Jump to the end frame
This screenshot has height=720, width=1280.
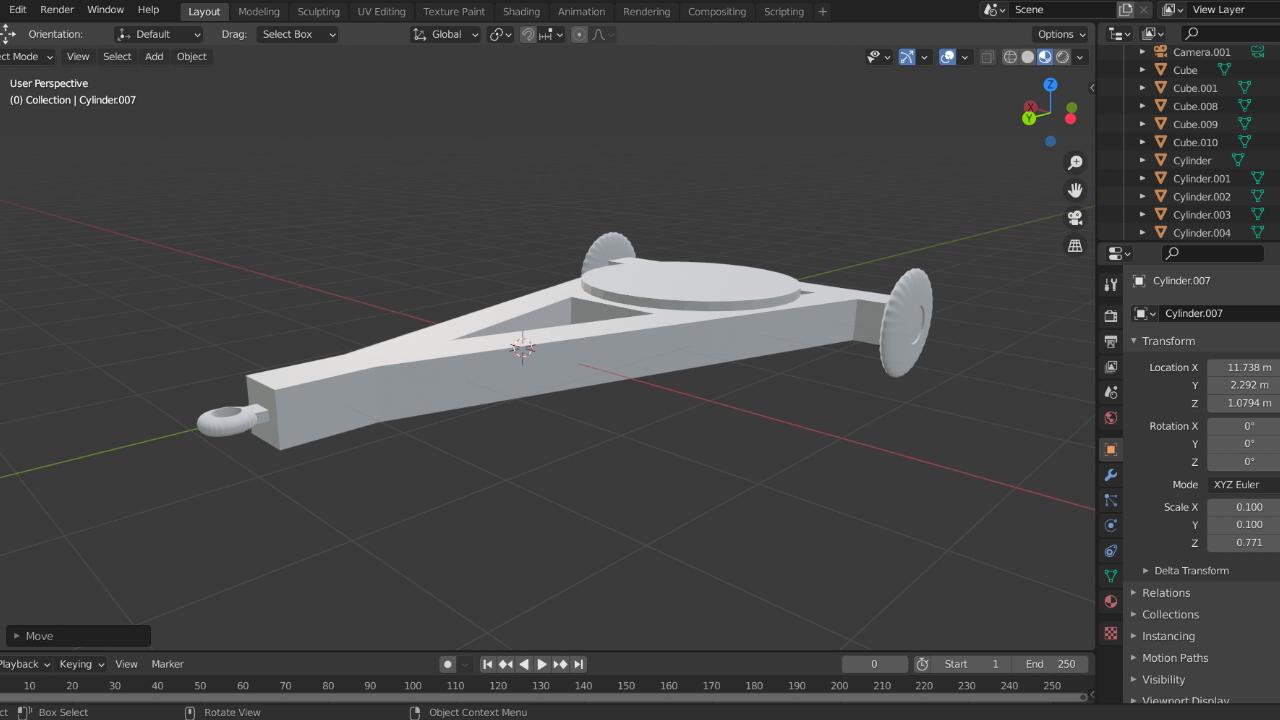[x=578, y=664]
